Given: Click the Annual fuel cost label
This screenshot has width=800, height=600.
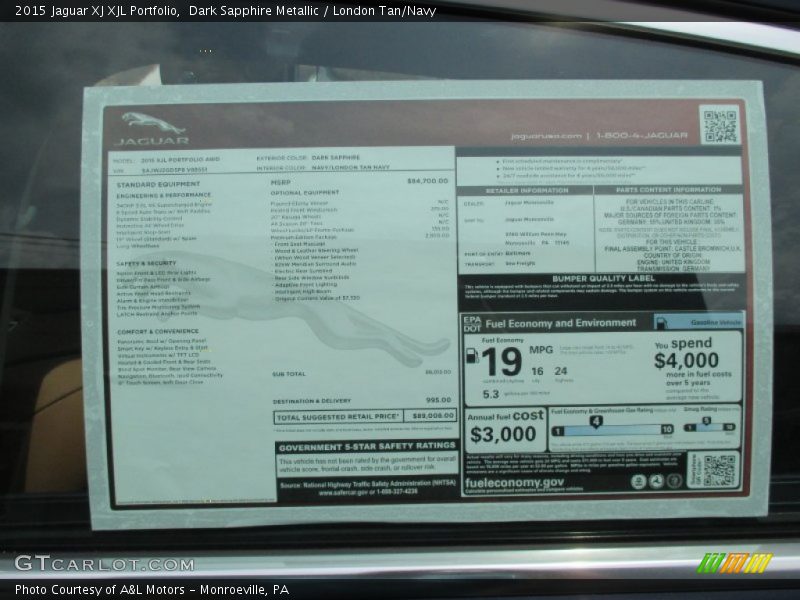Looking at the screenshot, I should [505, 416].
